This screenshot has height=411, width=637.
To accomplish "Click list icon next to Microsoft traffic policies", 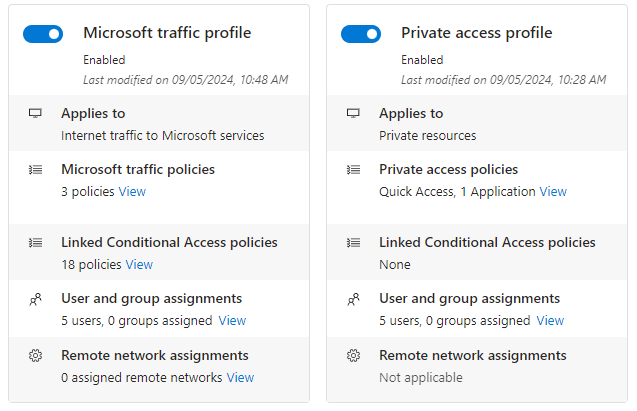I will click(35, 170).
